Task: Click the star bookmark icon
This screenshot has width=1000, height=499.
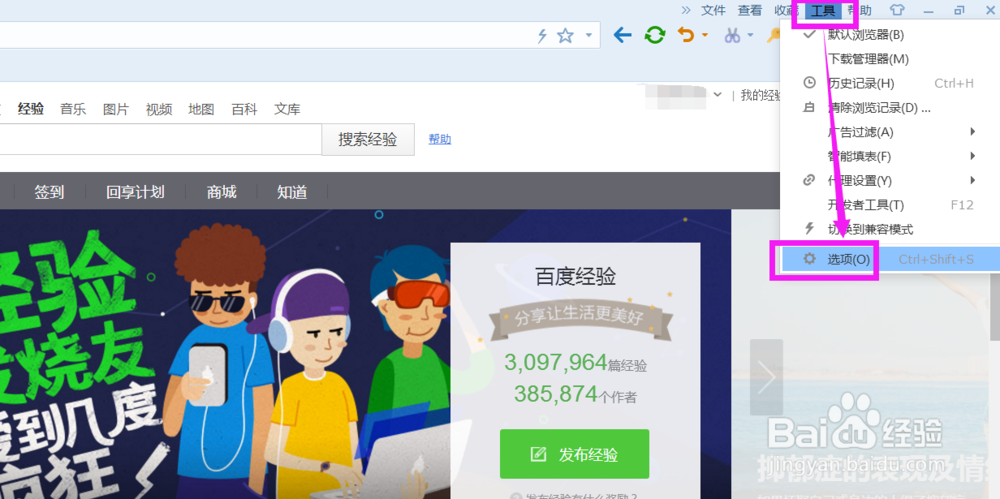Action: click(x=565, y=36)
